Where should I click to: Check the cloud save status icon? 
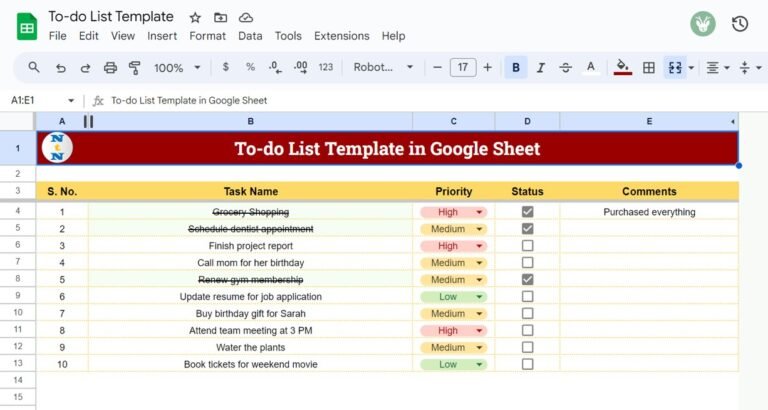pyautogui.click(x=246, y=18)
